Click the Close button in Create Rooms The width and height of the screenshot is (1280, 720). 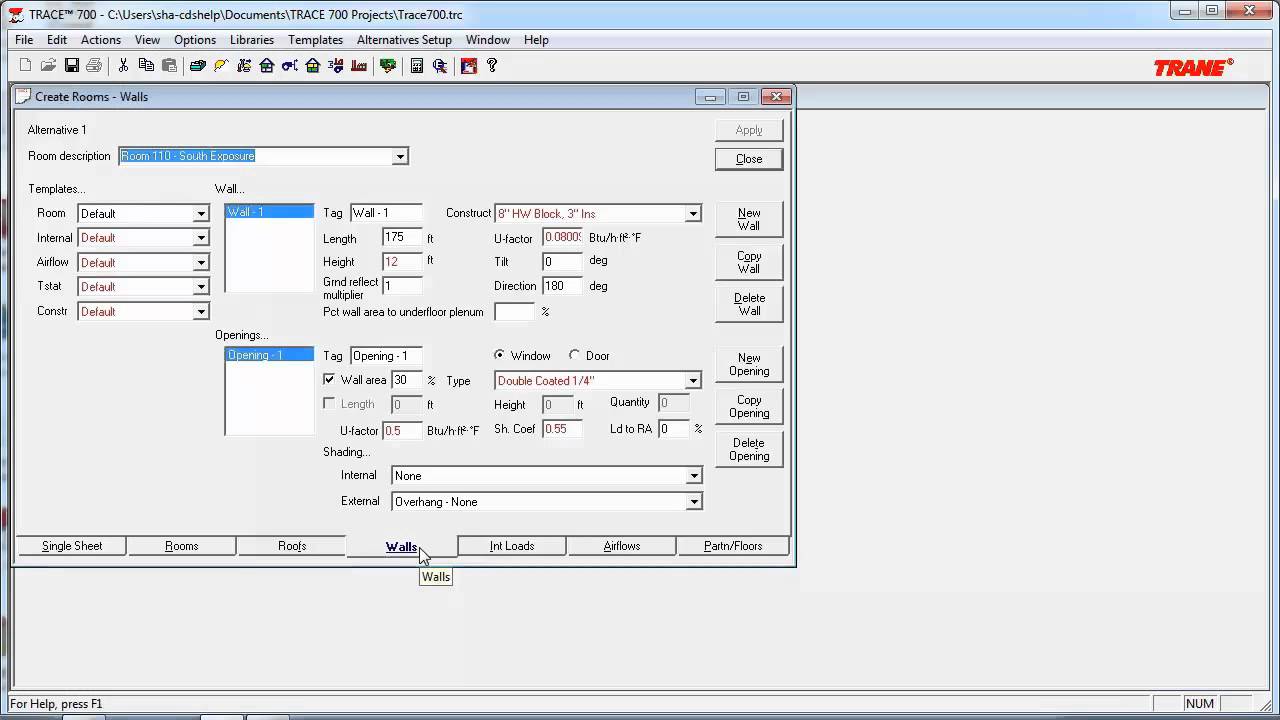tap(749, 159)
